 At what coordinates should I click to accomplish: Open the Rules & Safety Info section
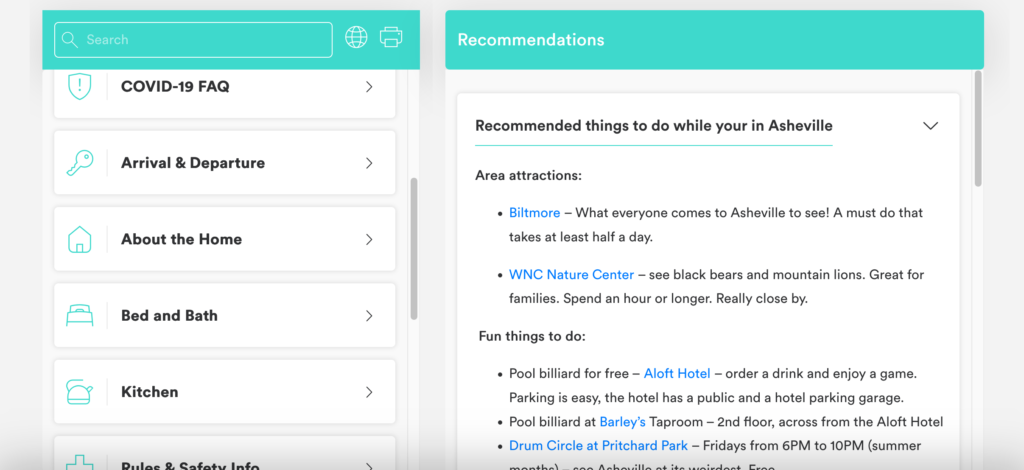[x=225, y=453]
